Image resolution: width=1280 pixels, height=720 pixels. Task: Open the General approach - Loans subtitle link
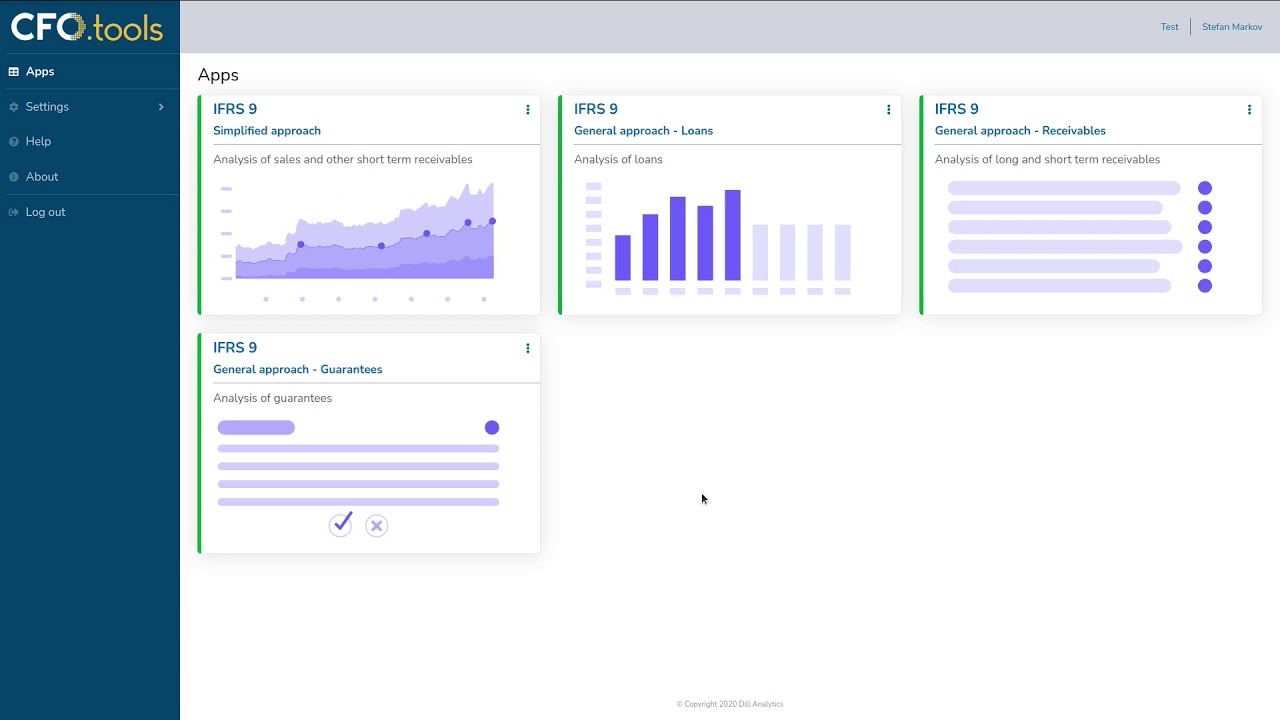click(x=643, y=131)
